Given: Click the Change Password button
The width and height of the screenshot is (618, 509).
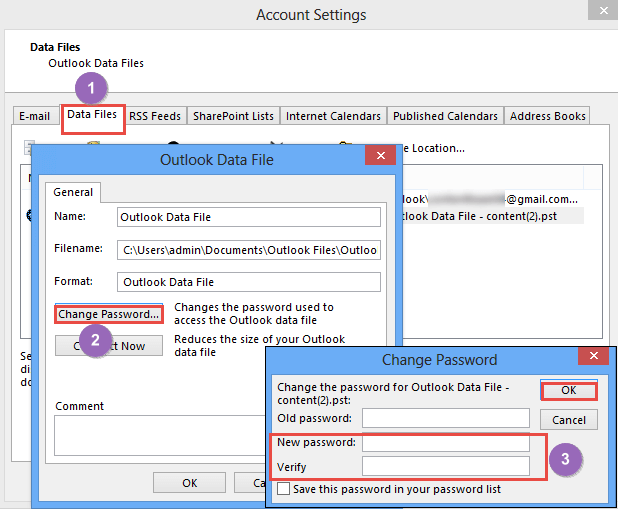Looking at the screenshot, I should pyautogui.click(x=109, y=314).
